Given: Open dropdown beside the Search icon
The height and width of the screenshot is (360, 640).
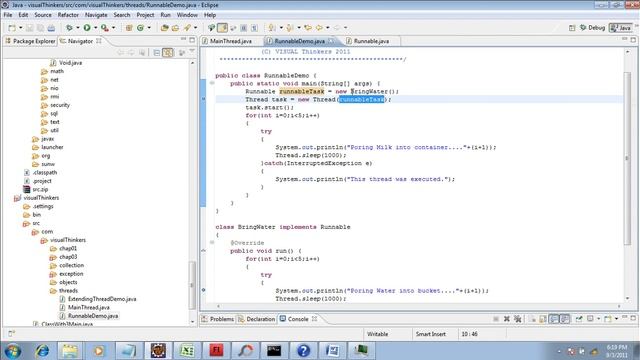Looking at the screenshot, I should click(x=196, y=28).
